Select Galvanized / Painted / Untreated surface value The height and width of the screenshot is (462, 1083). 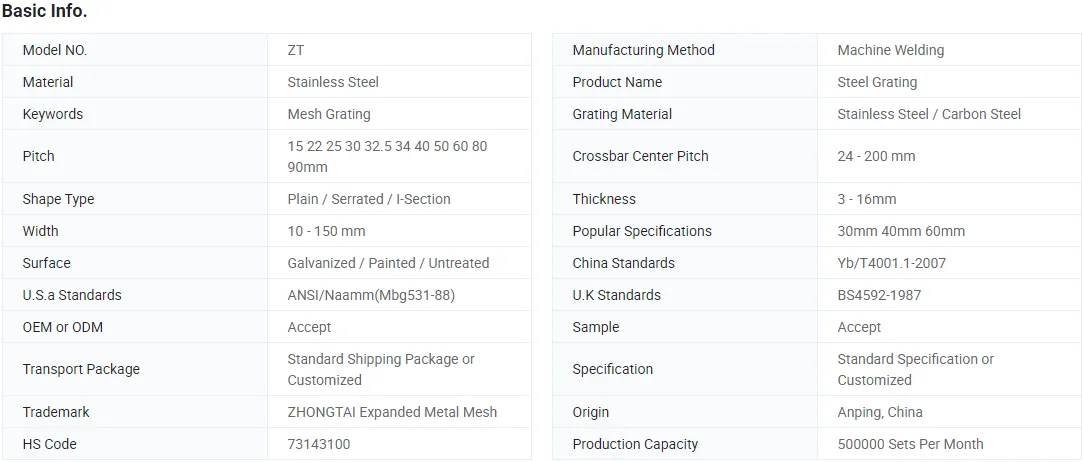point(388,263)
